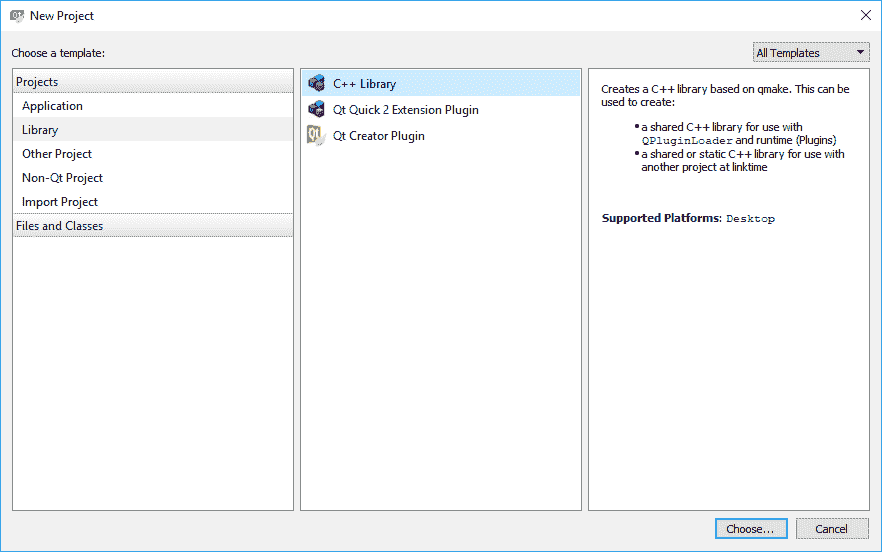Select the Application category
This screenshot has width=882, height=552.
(x=152, y=106)
